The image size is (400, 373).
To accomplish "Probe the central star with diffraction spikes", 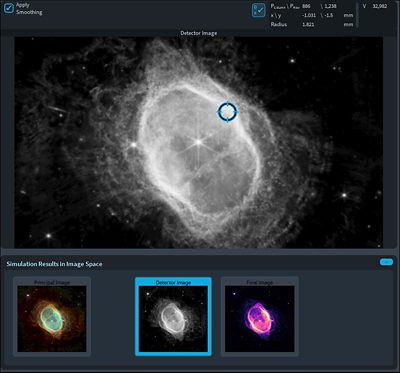I will tap(199, 142).
